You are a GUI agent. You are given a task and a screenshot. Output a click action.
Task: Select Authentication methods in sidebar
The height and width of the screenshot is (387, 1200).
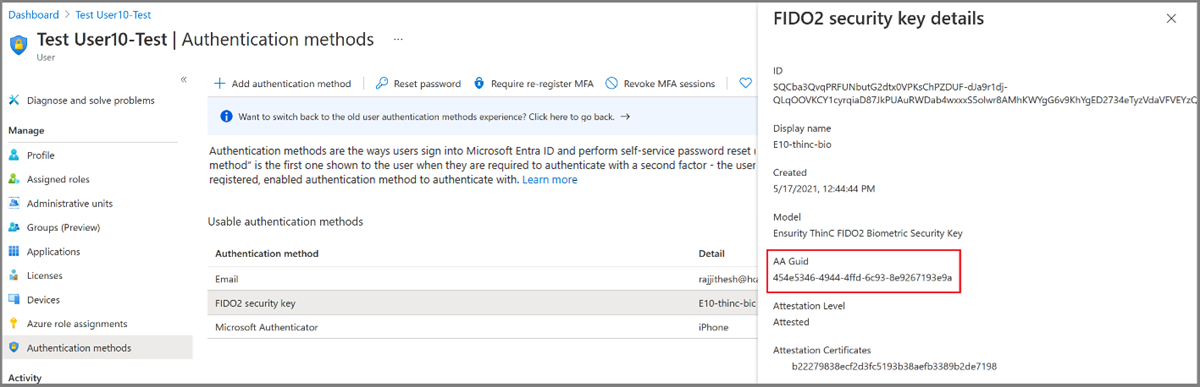(x=79, y=347)
